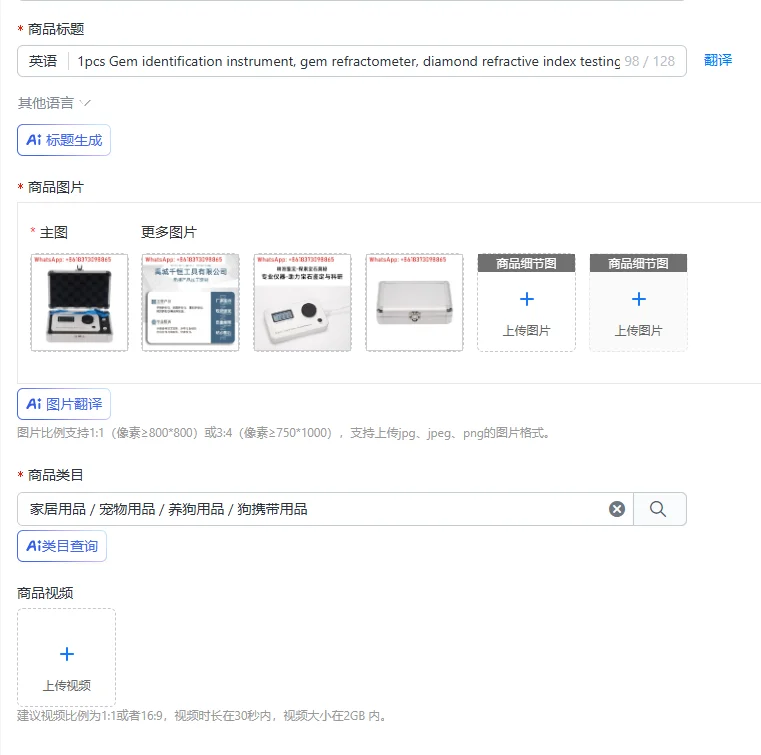Click the AI 图片翻译 button
This screenshot has height=755, width=761.
click(x=64, y=404)
